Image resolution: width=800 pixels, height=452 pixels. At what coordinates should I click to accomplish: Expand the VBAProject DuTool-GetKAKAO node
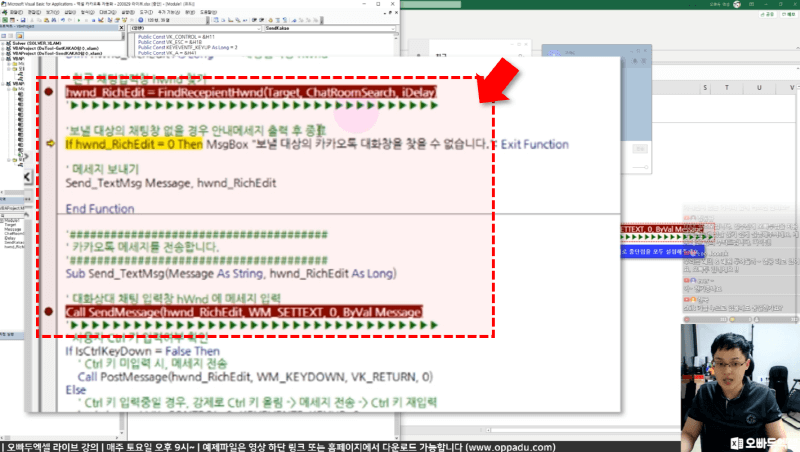tap(3, 48)
